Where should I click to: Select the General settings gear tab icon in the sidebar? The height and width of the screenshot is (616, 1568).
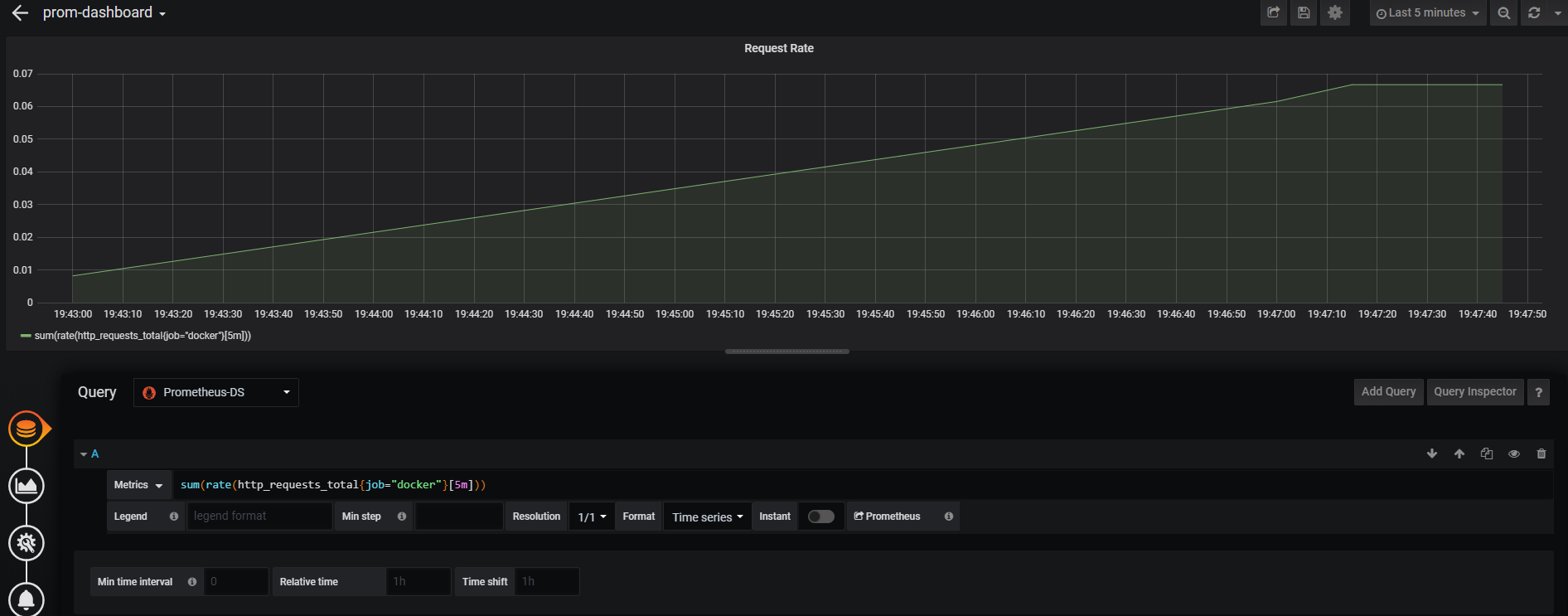click(27, 543)
